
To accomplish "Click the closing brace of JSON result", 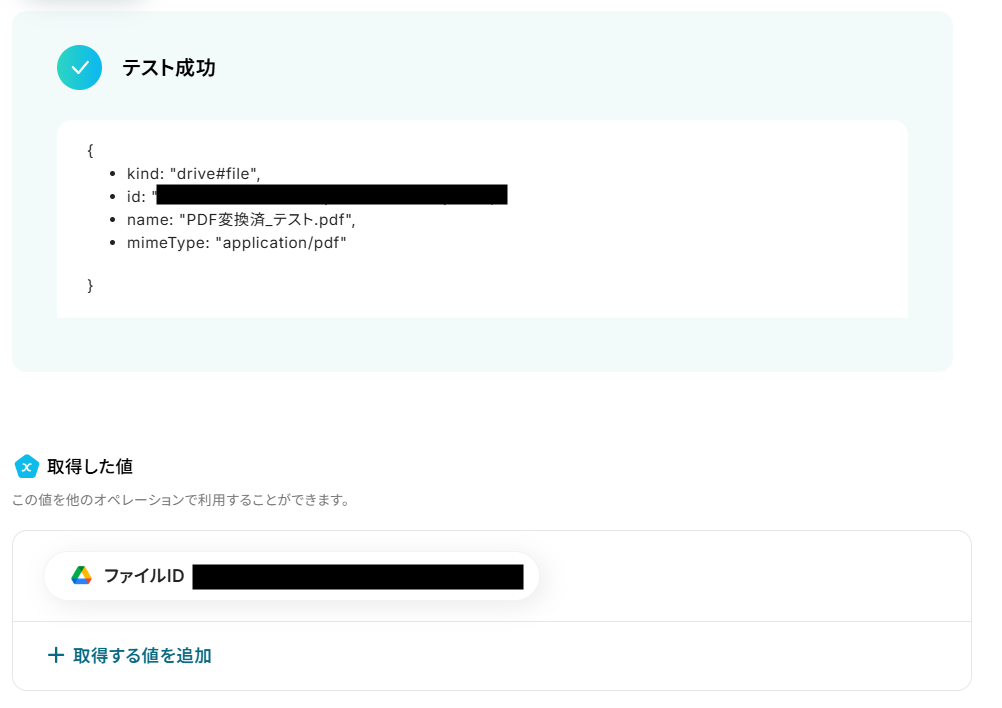I will click(90, 285).
